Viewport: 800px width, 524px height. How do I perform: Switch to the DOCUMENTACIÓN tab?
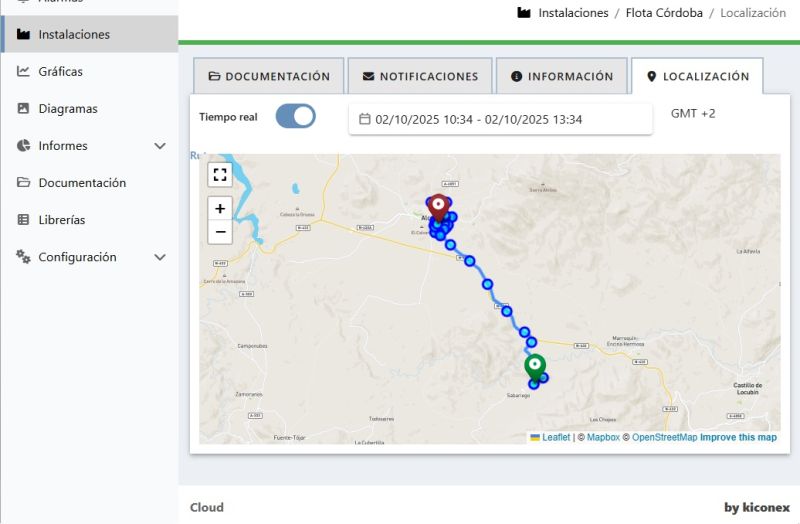click(x=269, y=77)
